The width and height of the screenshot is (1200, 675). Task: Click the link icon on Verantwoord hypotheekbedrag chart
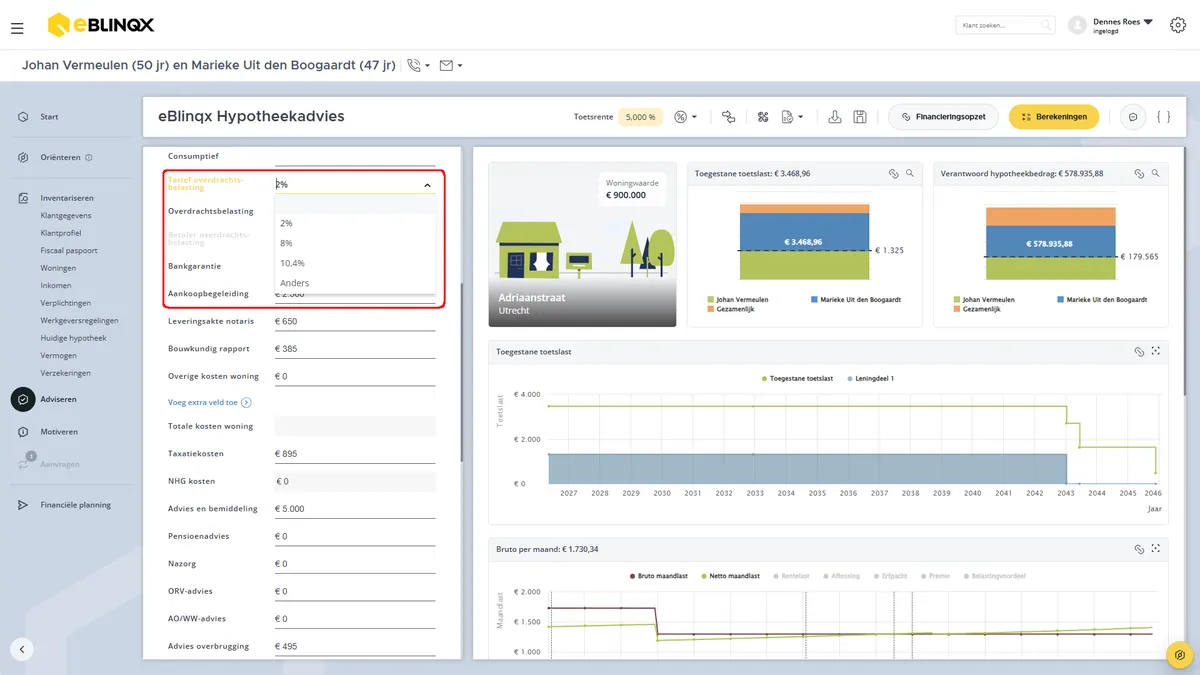click(1139, 173)
